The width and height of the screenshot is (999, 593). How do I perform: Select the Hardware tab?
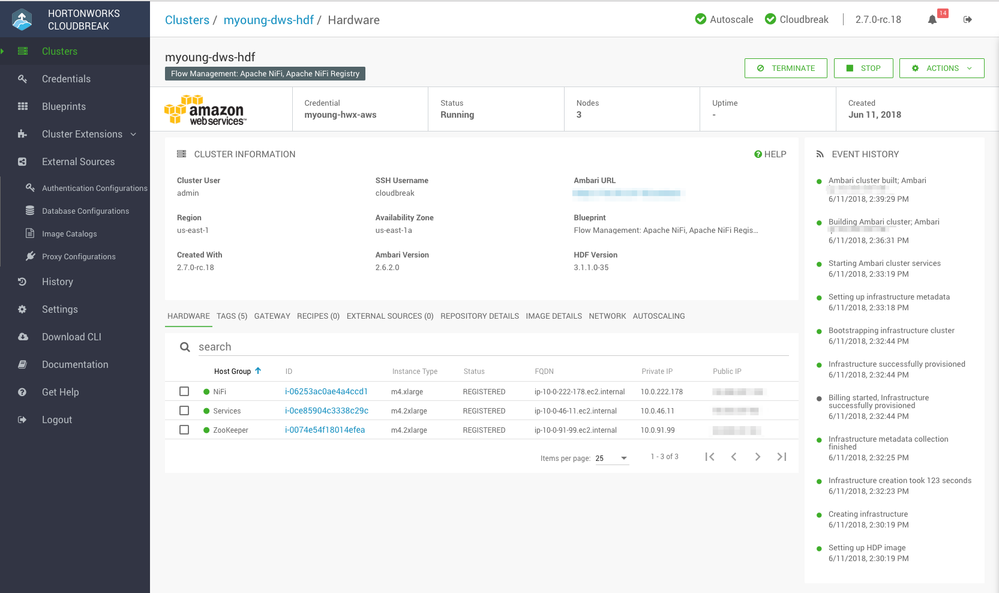pos(189,316)
